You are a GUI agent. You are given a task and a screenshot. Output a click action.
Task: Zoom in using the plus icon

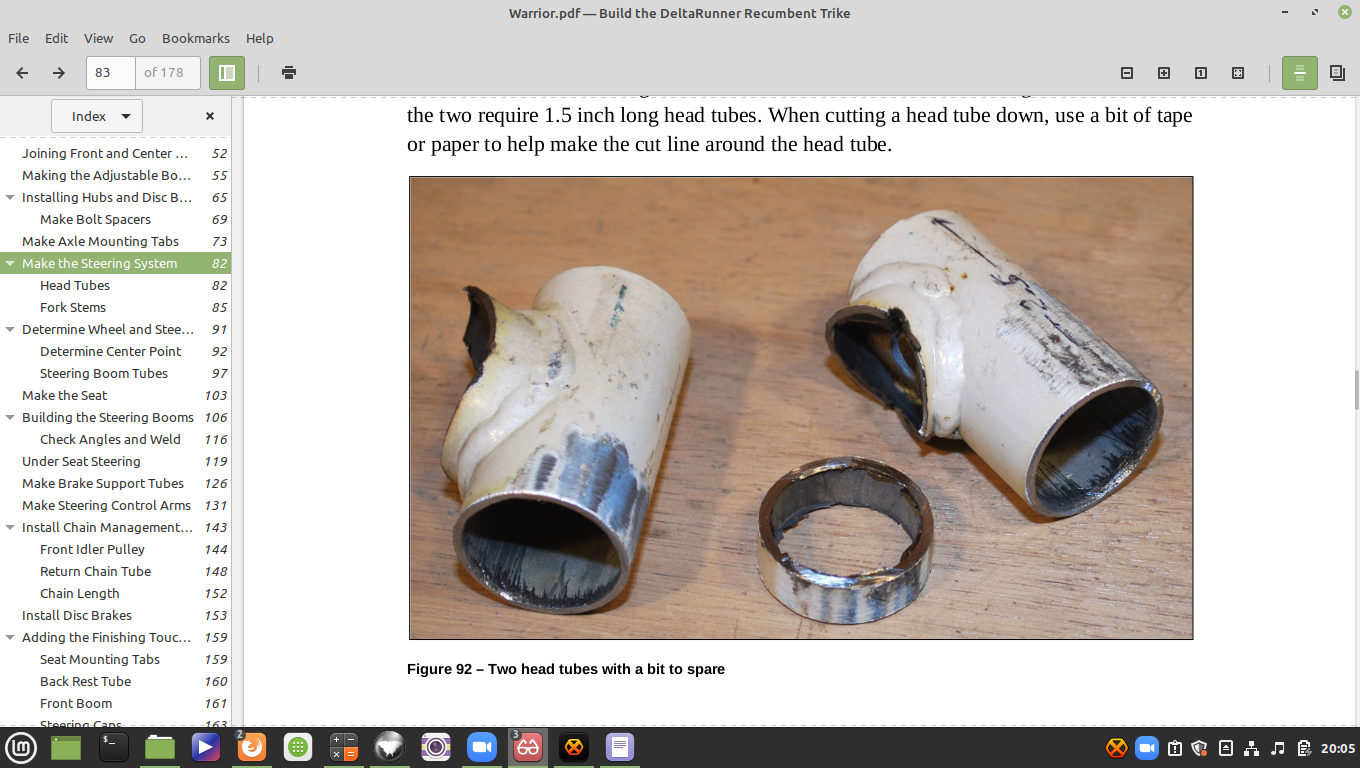click(1164, 73)
